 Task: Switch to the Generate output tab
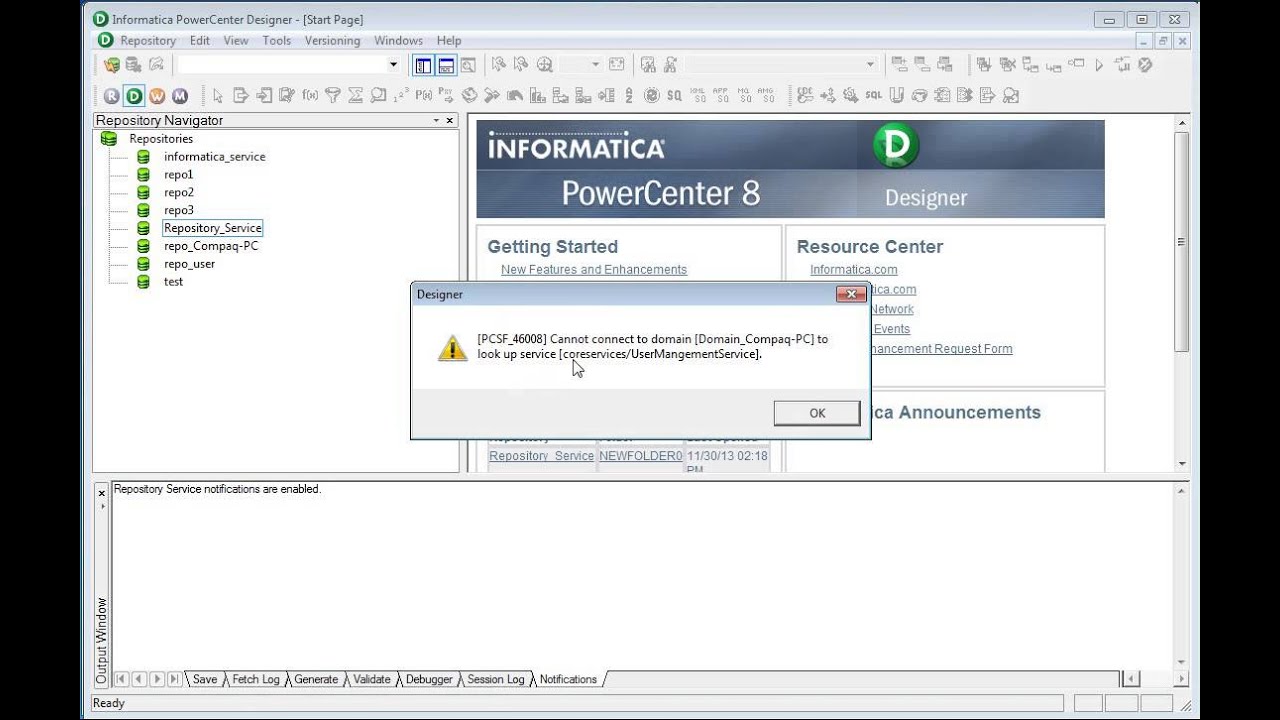(x=316, y=679)
